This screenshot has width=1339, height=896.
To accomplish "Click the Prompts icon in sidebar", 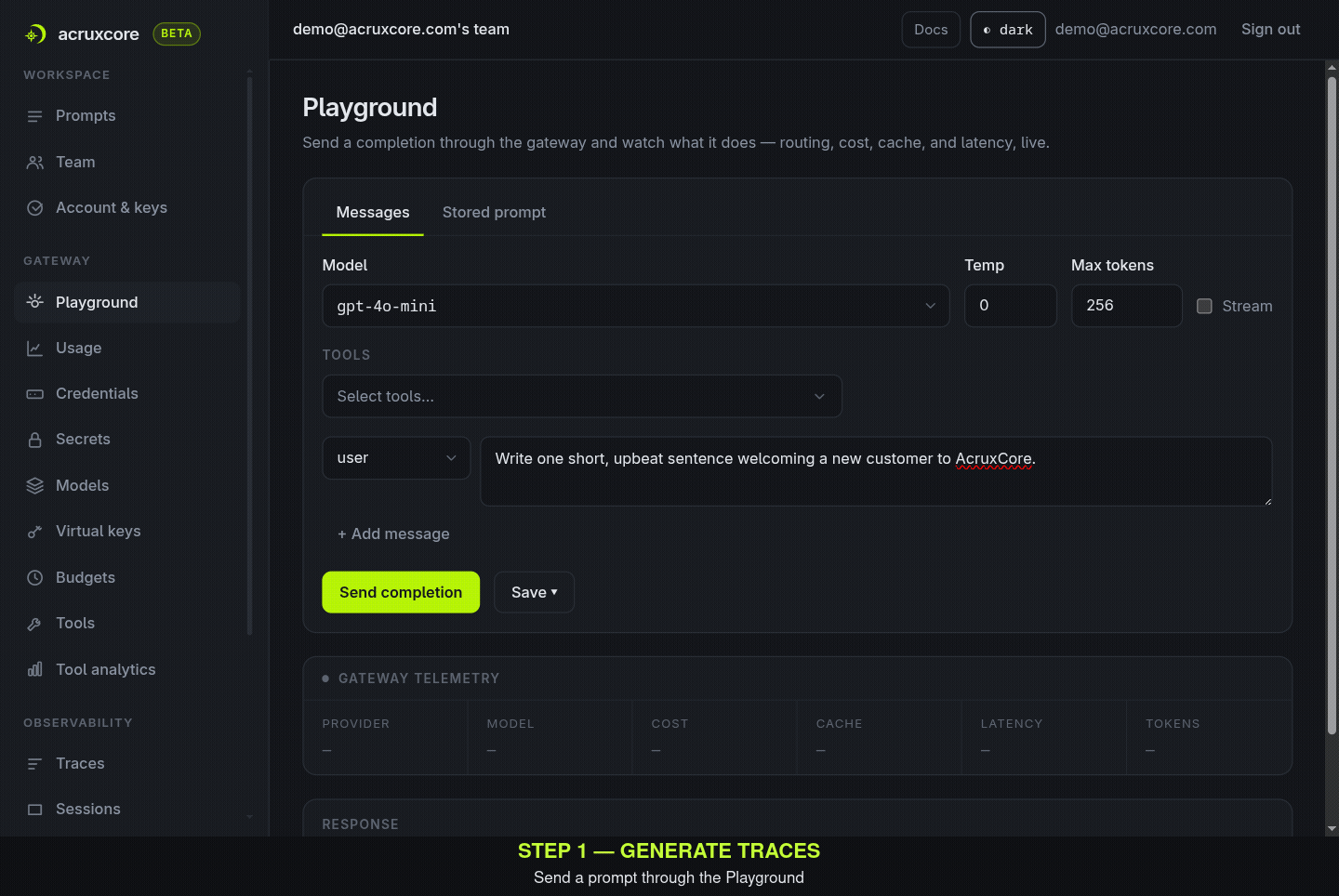I will pos(35,116).
